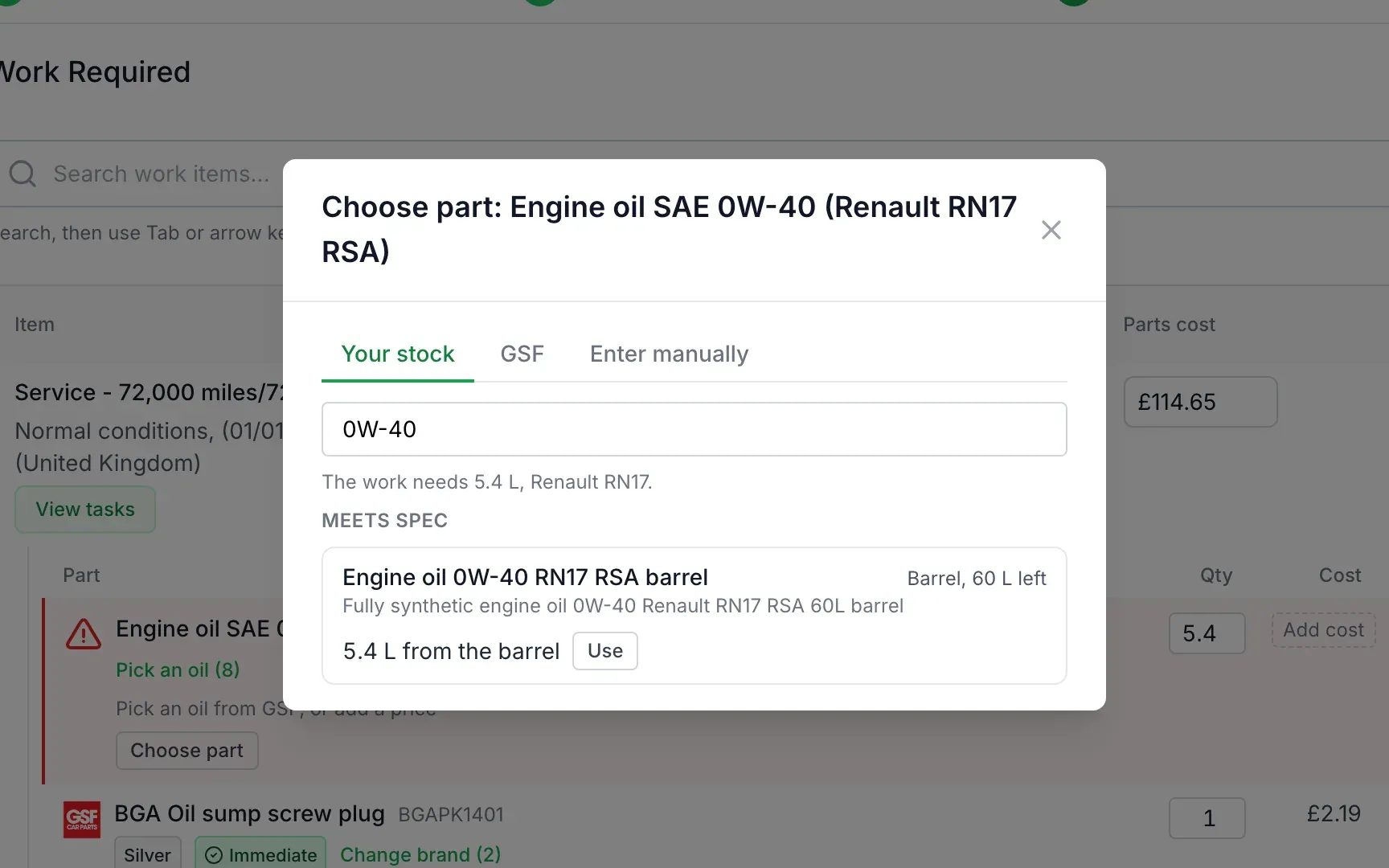Use 5.4 L from the barrel
This screenshot has height=868, width=1389.
[x=604, y=651]
